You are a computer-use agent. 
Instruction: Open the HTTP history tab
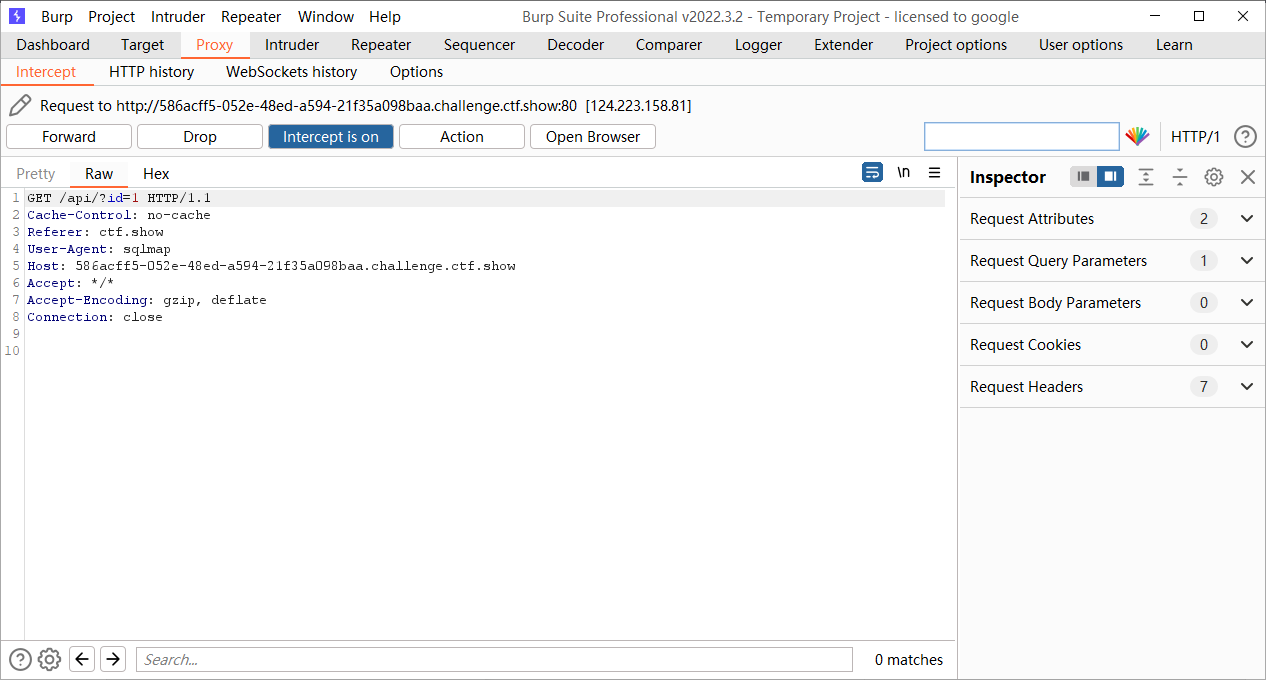(x=151, y=72)
